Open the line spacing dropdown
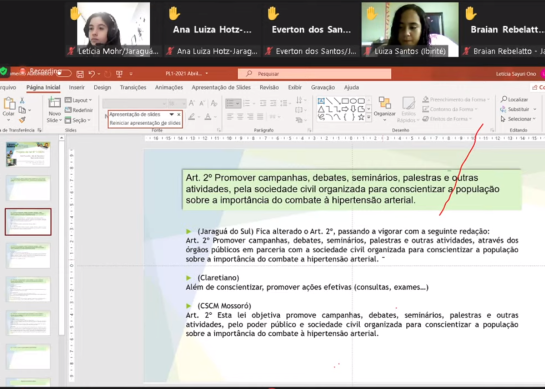 click(285, 103)
